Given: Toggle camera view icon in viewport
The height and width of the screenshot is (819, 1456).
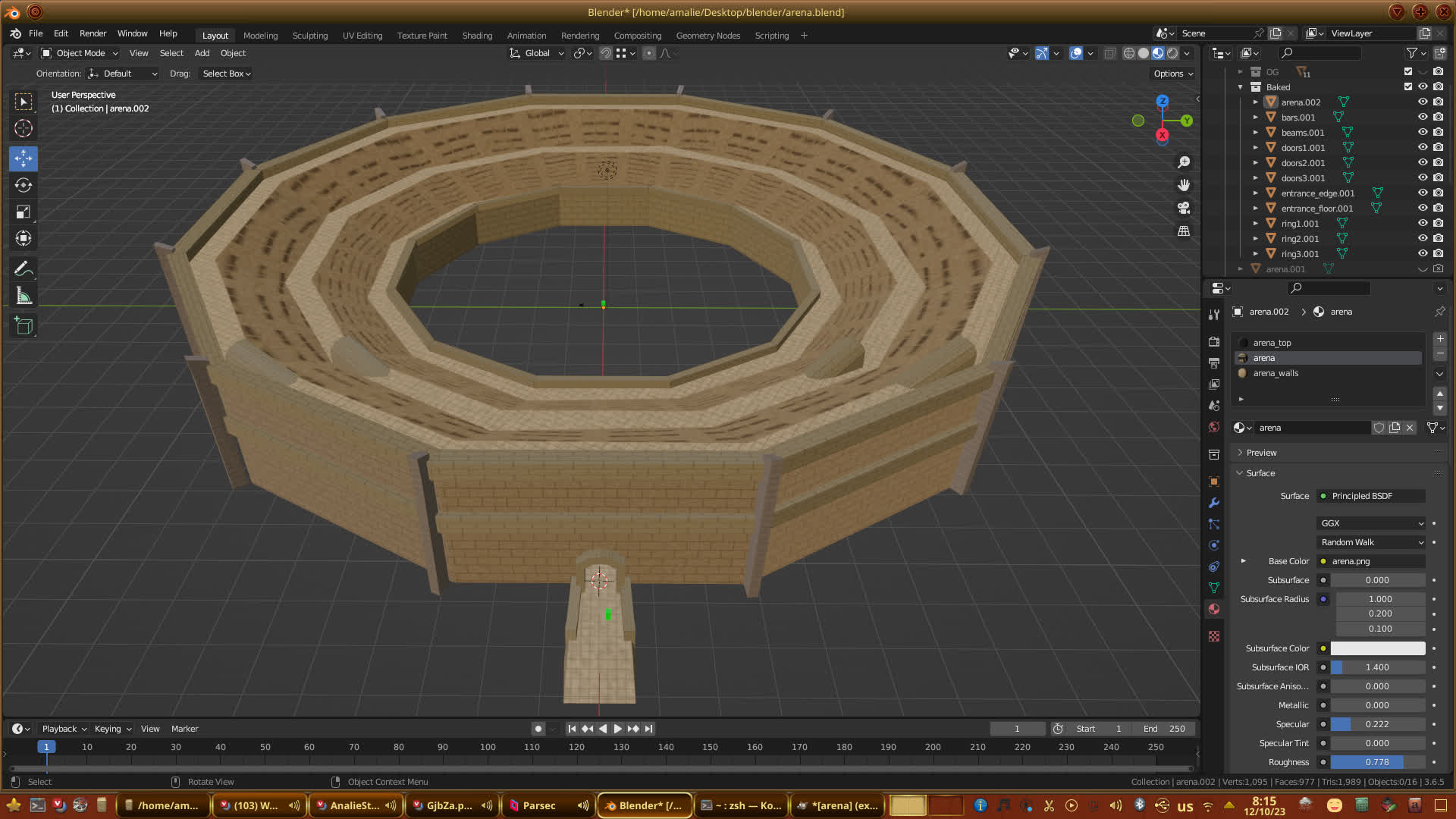Looking at the screenshot, I should [x=1183, y=208].
